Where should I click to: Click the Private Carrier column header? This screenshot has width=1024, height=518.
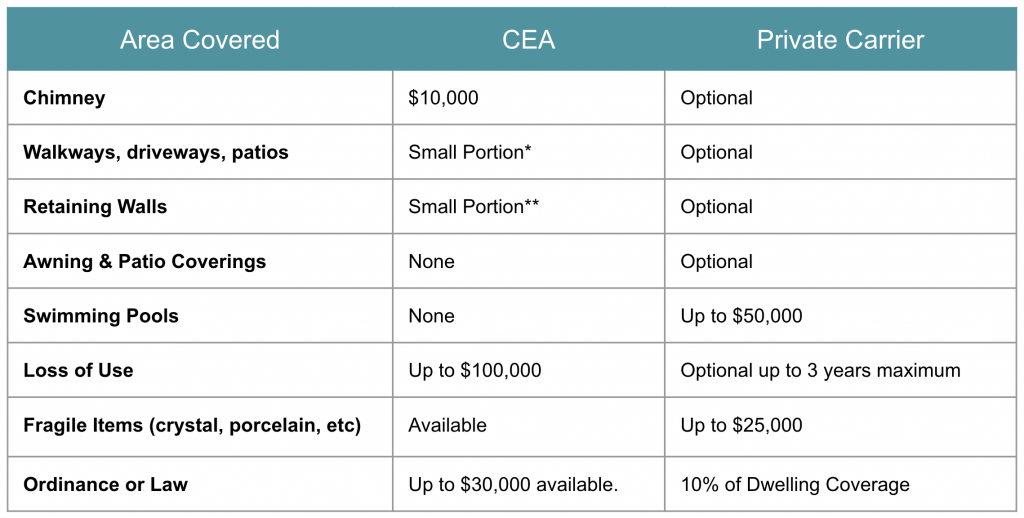tap(840, 40)
